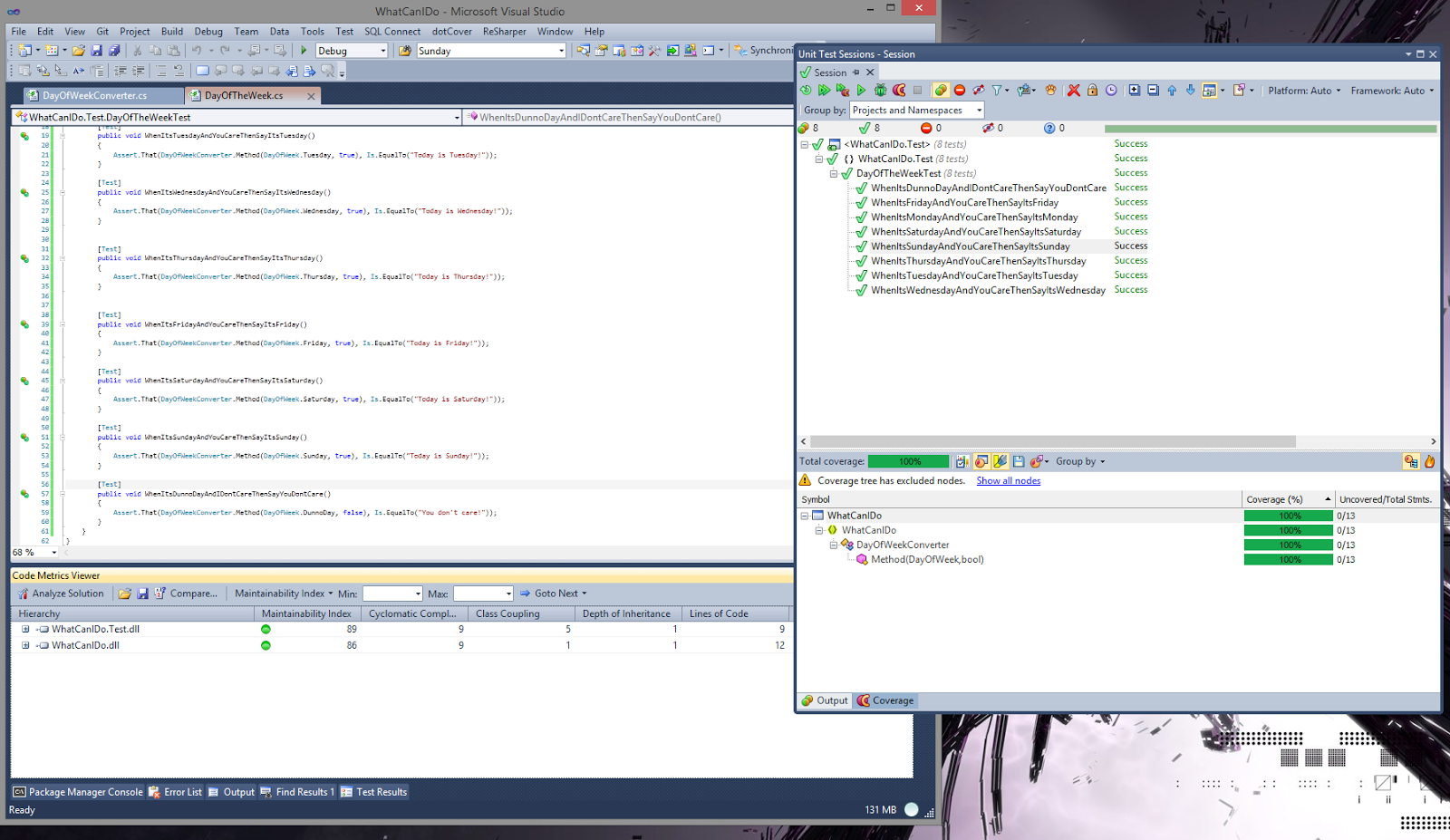Screen dimensions: 1450x840
Task: Lock the test session with padlock icon
Action: (1092, 90)
